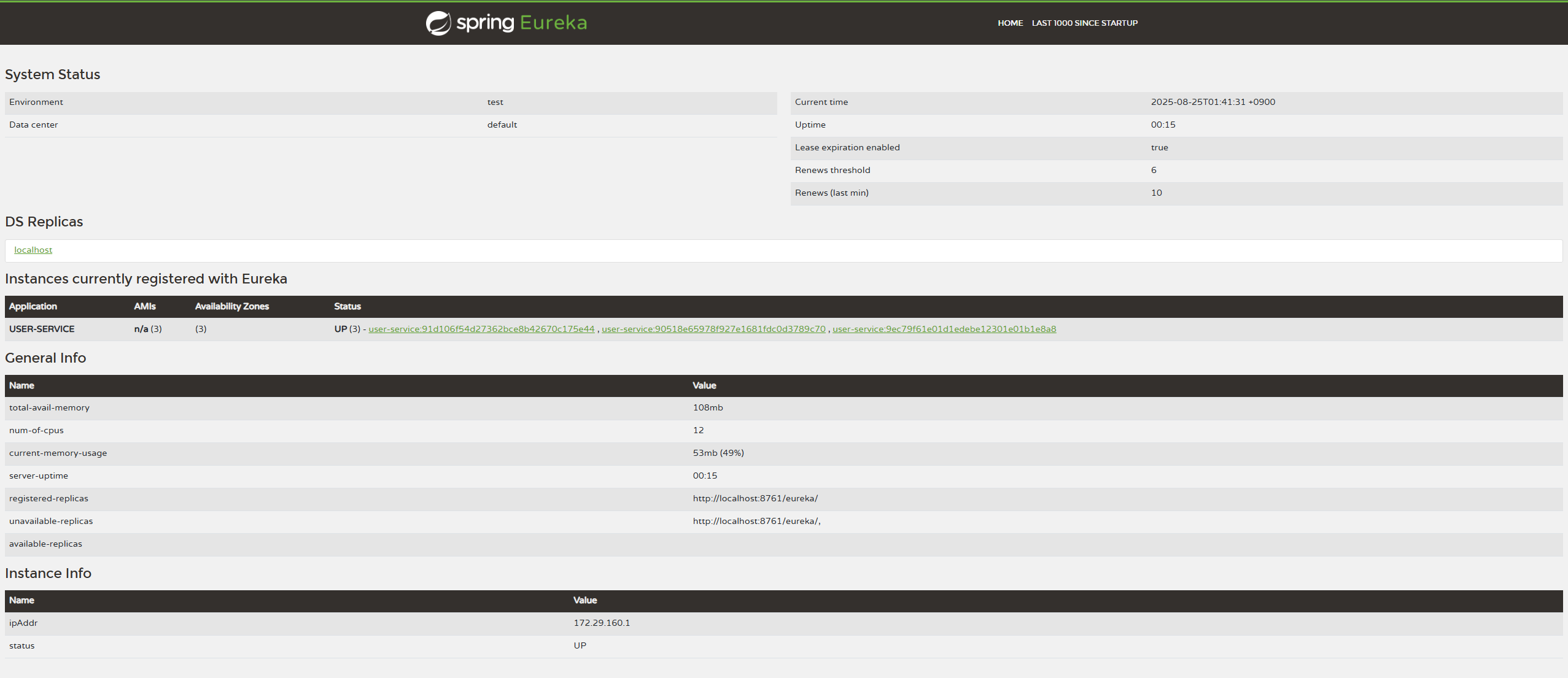Click the Lease expiration enabled value
This screenshot has width=1568, height=678.
click(1159, 147)
